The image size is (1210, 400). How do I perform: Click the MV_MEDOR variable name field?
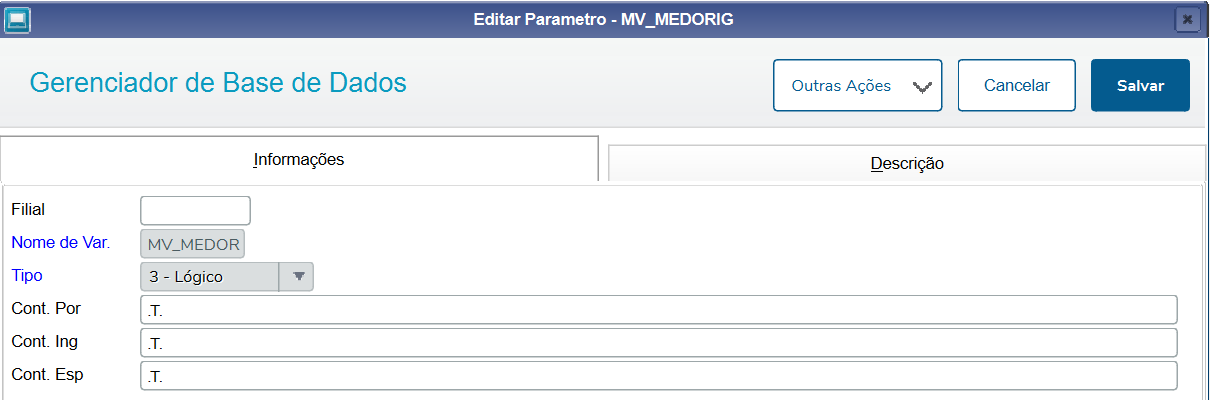tap(192, 244)
